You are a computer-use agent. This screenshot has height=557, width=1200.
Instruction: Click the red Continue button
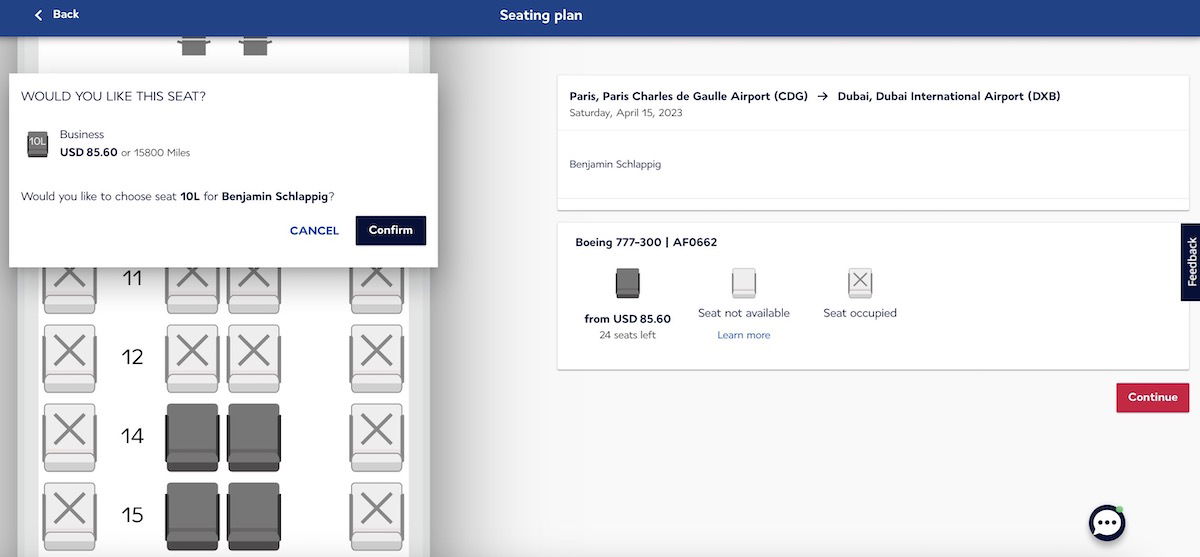click(1153, 397)
